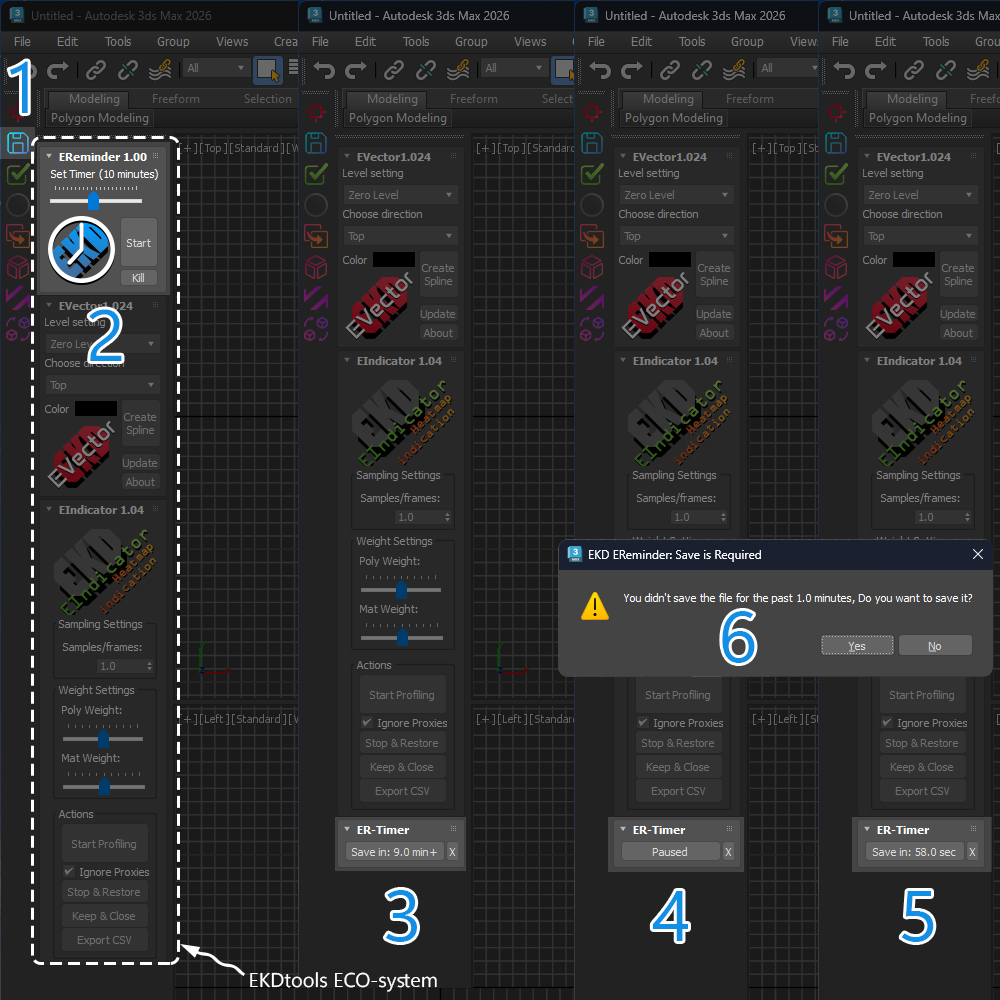Undo in the 'Save in: 9.0 min+' window

(x=324, y=70)
